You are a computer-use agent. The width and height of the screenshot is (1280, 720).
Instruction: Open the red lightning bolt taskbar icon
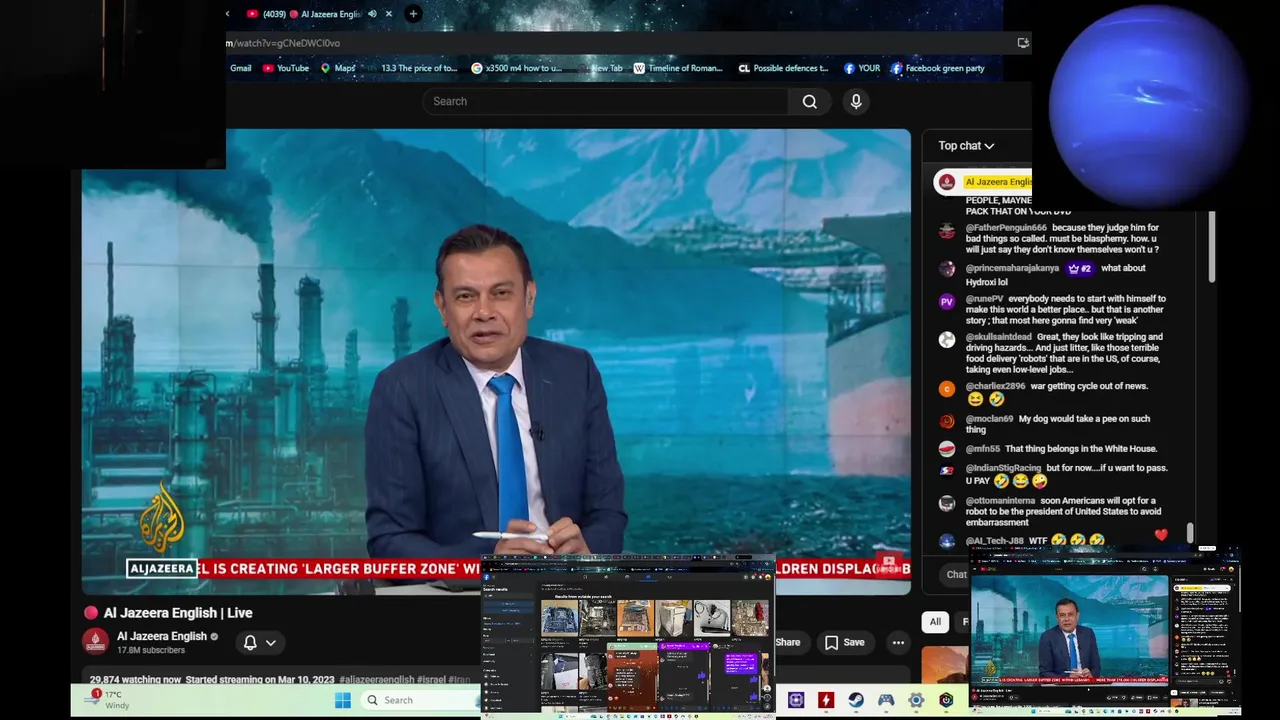click(826, 700)
